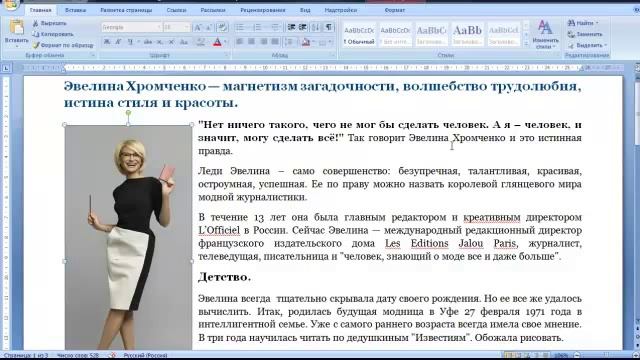This screenshot has width=640, height=360.
Task: Sort text with А-Я sort icon
Action: click(x=316, y=27)
